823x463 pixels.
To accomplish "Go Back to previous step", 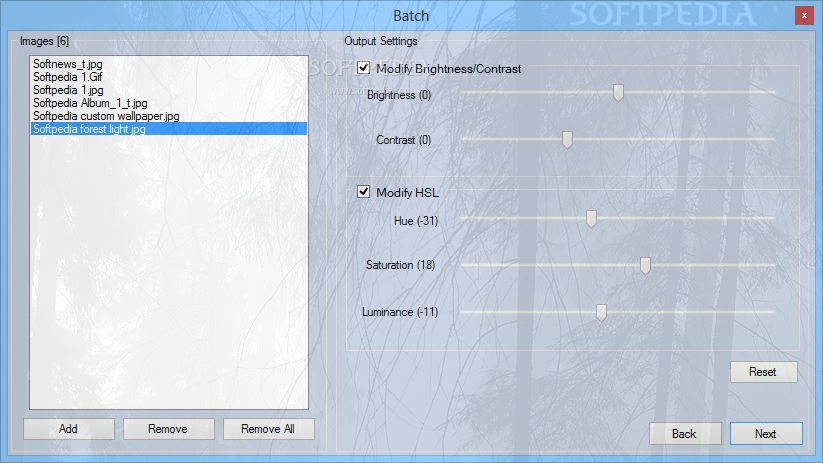I will point(685,434).
